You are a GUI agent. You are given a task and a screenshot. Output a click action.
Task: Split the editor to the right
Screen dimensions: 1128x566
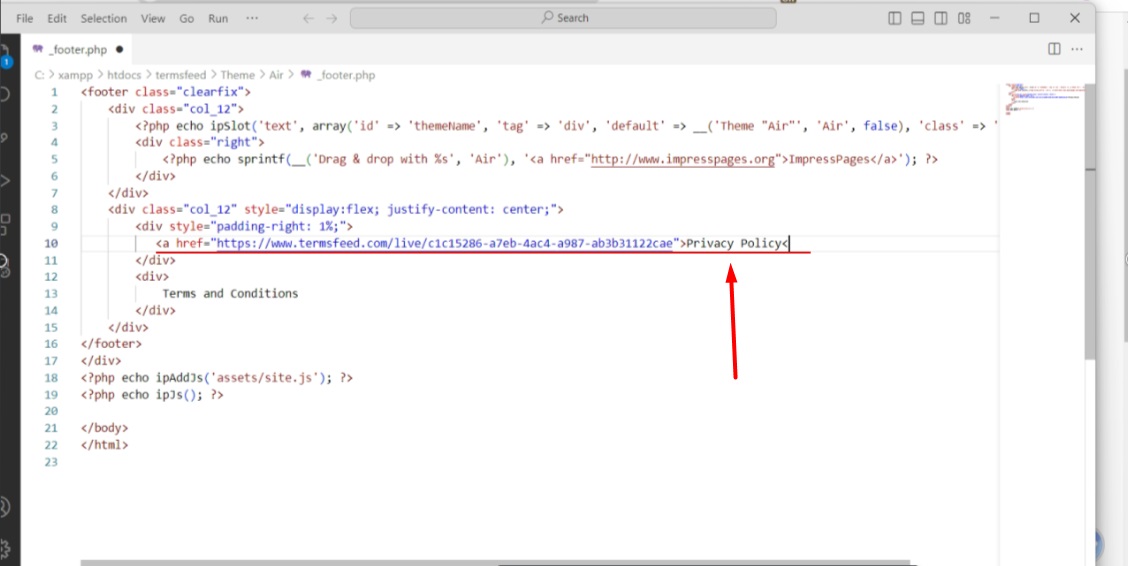pyautogui.click(x=1054, y=49)
